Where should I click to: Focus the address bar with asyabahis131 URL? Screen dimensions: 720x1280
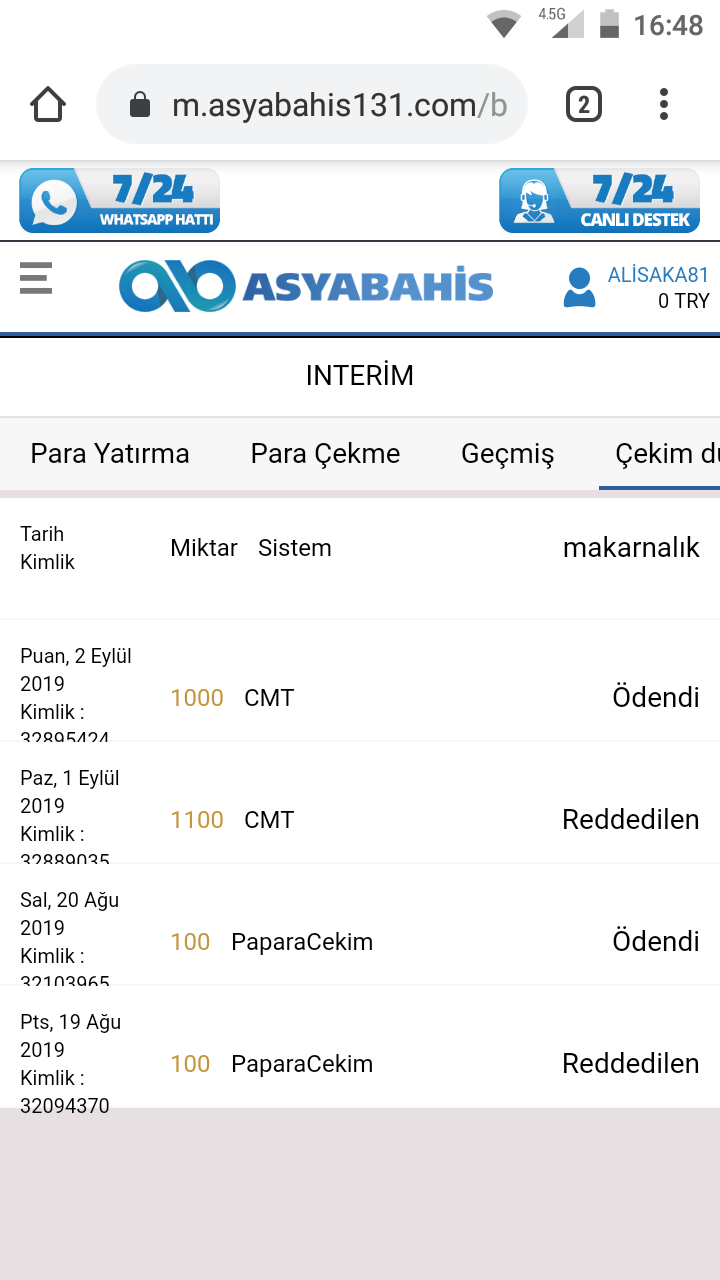(x=338, y=105)
